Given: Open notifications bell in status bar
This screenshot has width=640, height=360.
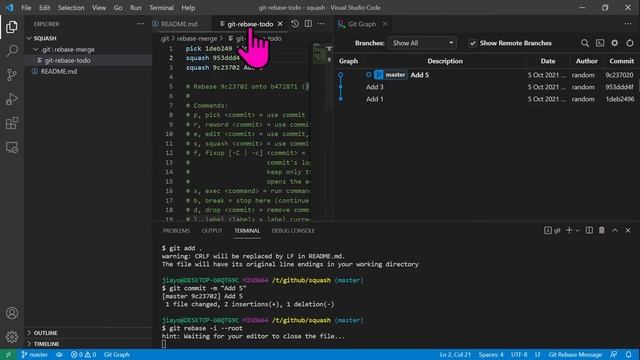Looking at the screenshot, I should (x=629, y=354).
